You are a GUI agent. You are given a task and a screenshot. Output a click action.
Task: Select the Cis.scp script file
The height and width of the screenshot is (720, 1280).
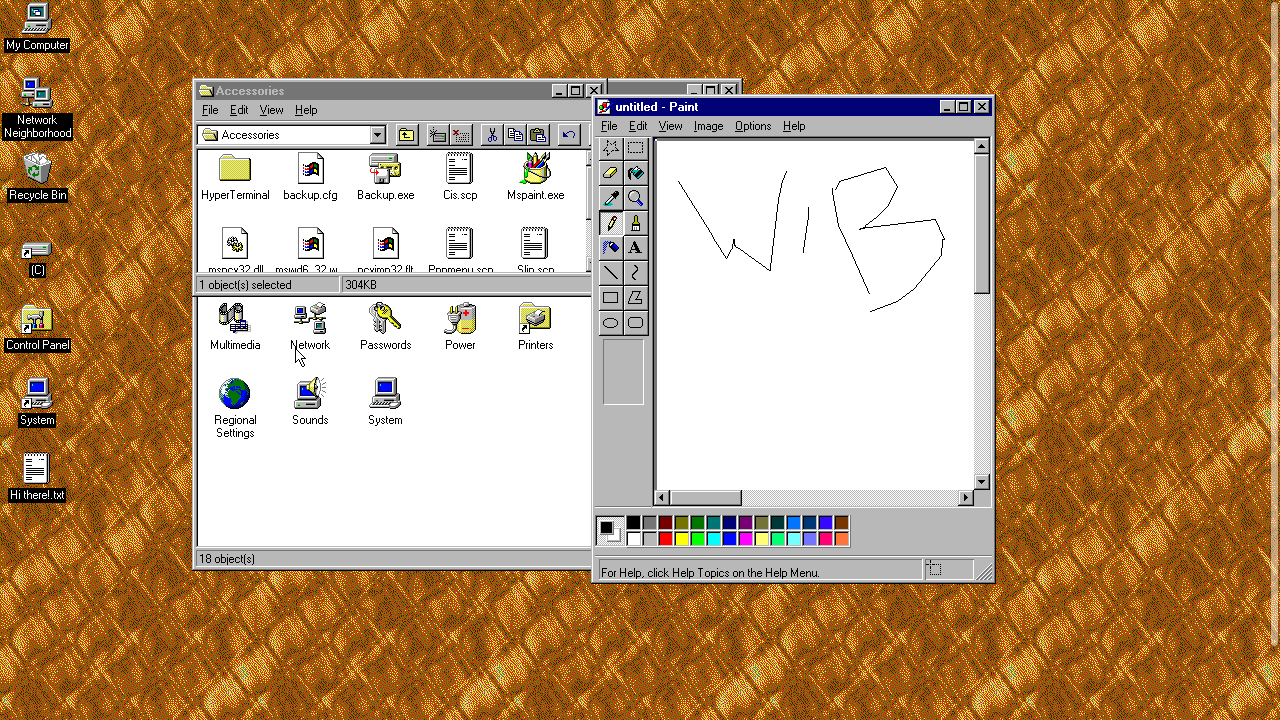[459, 178]
